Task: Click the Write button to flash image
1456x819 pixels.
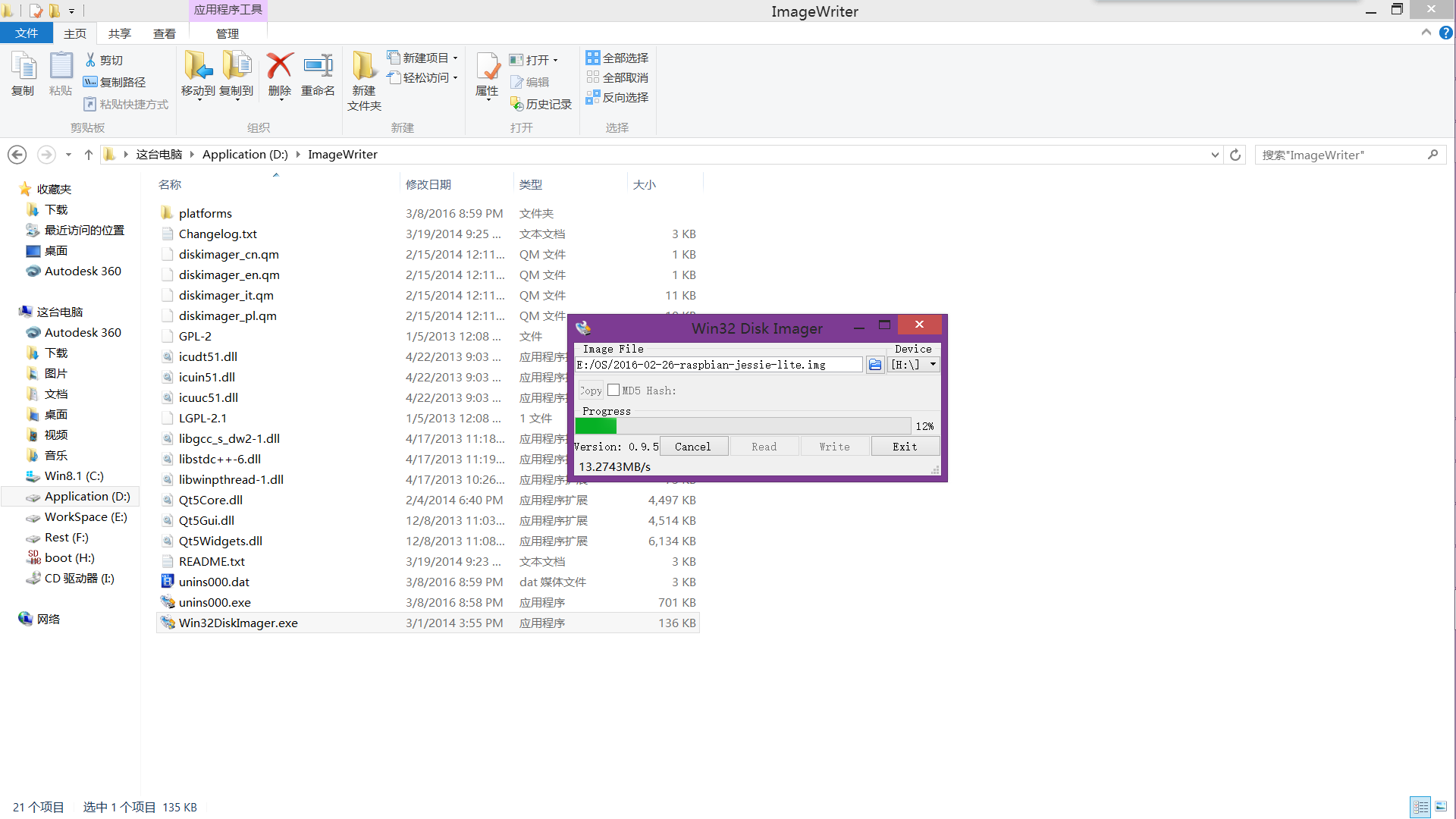Action: tap(834, 446)
